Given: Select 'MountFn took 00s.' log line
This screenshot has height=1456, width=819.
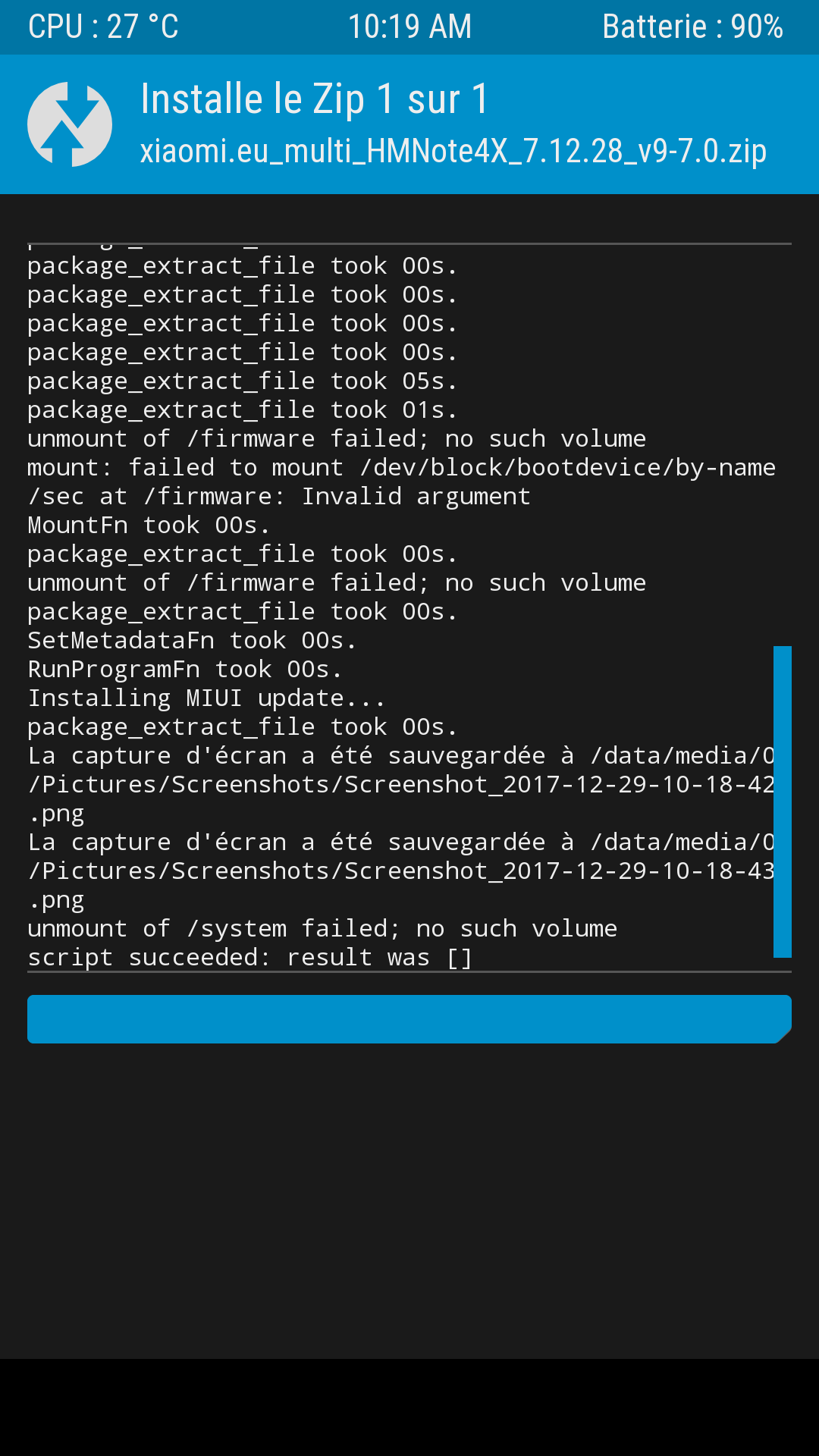Looking at the screenshot, I should pos(149,526).
